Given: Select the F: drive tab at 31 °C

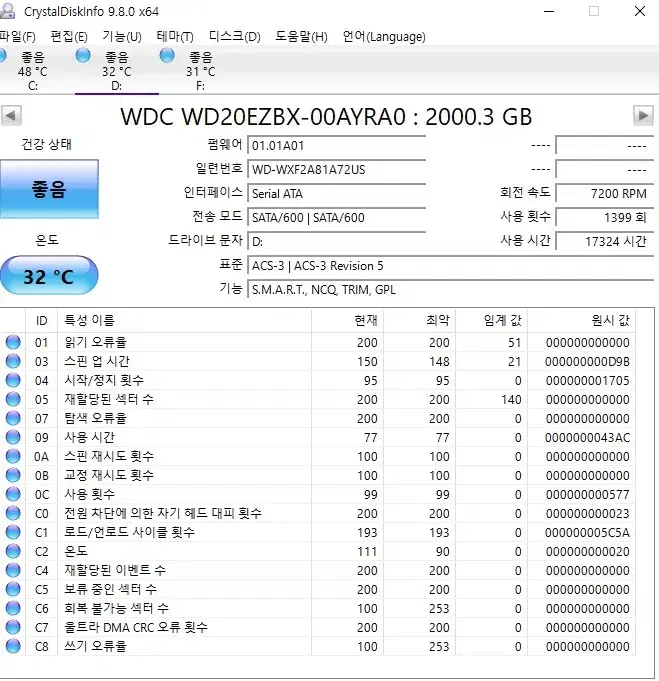Looking at the screenshot, I should point(200,70).
